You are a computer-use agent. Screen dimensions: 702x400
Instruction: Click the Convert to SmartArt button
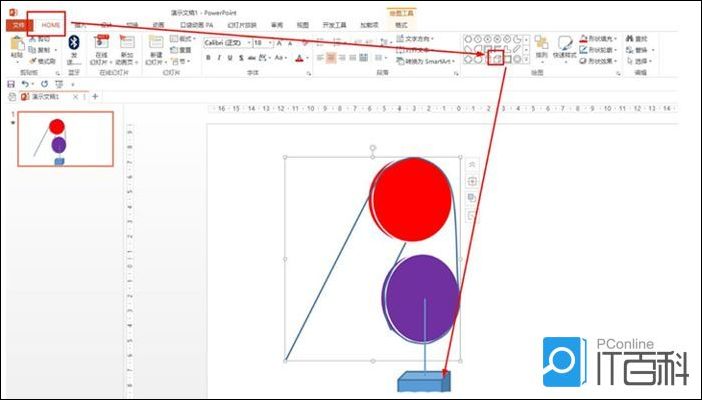tap(425, 61)
